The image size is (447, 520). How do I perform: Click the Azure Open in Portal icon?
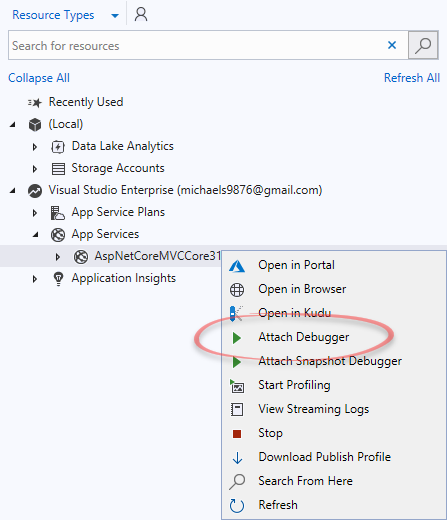pos(237,266)
